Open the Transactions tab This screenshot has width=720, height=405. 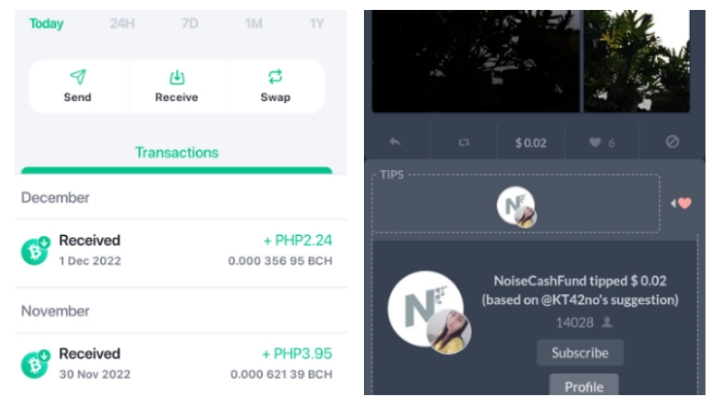pyautogui.click(x=177, y=152)
